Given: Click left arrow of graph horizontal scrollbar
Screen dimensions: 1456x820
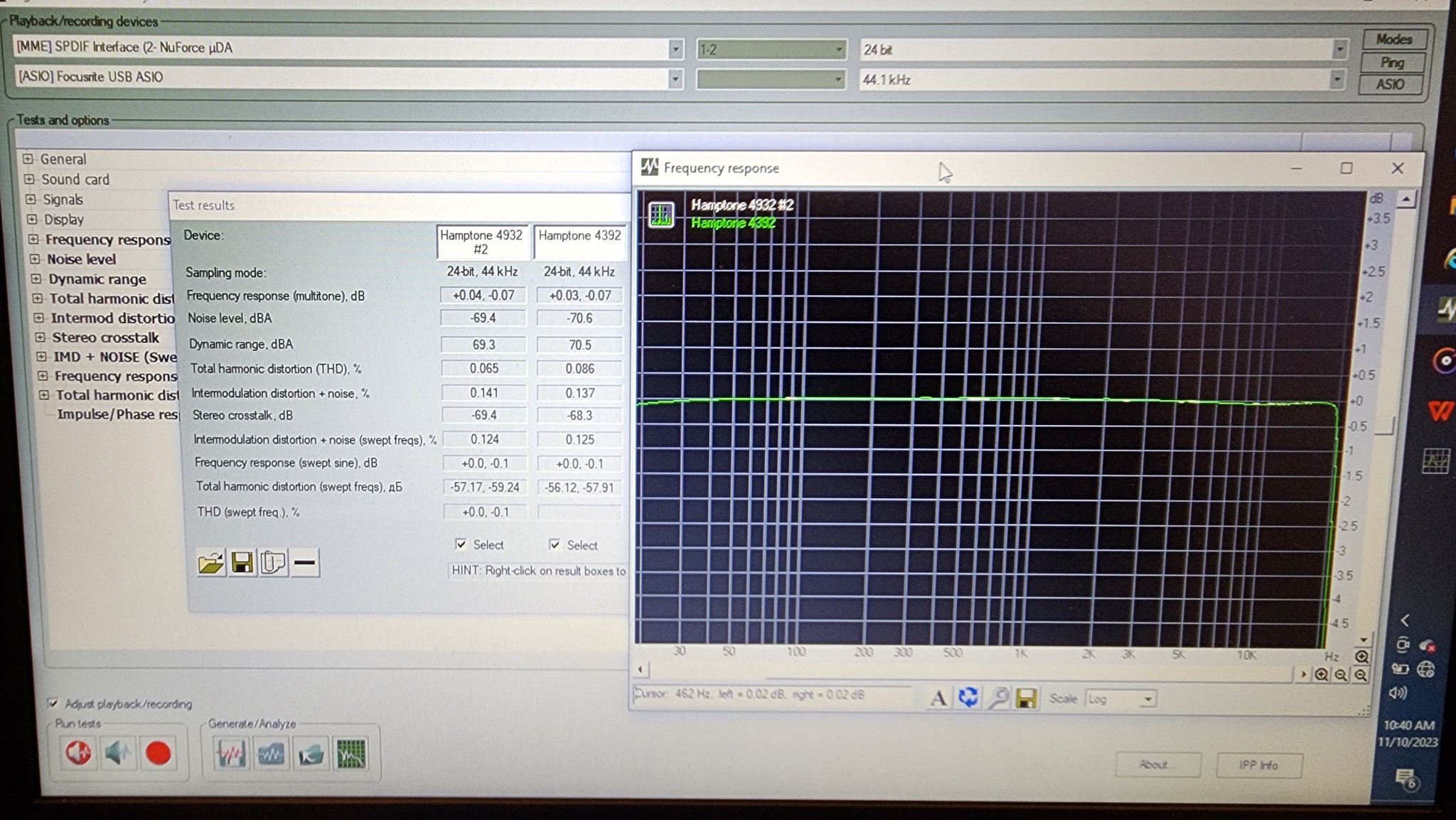Looking at the screenshot, I should point(641,669).
